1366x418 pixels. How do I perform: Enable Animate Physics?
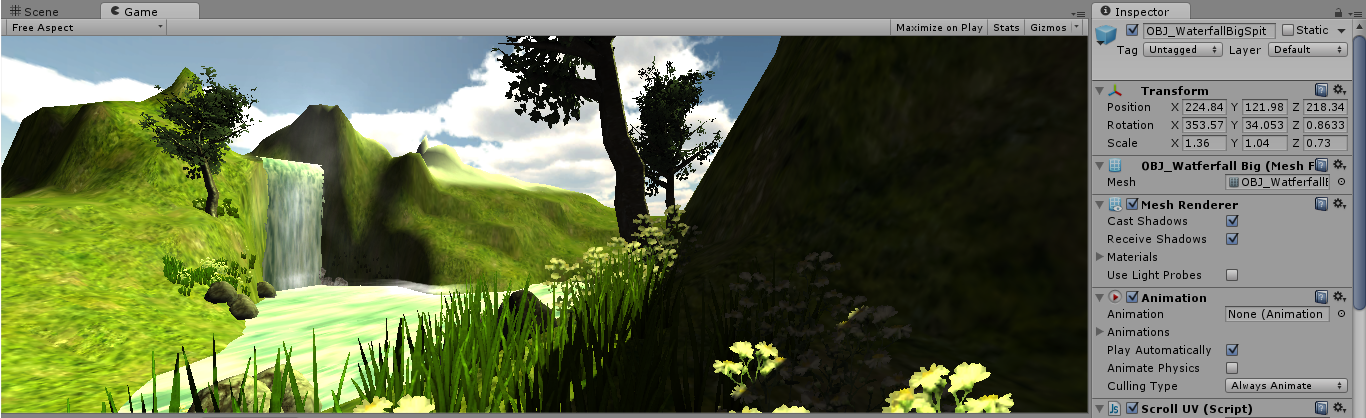coord(1232,368)
